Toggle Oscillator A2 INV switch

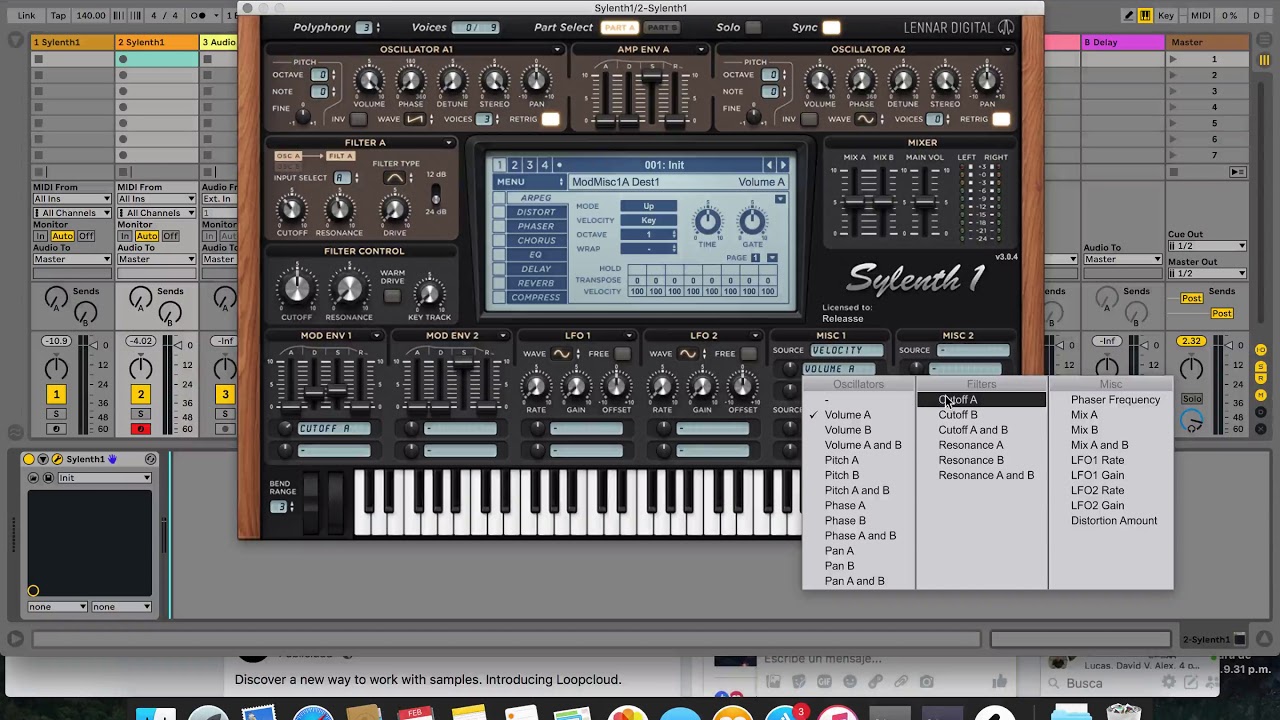809,119
